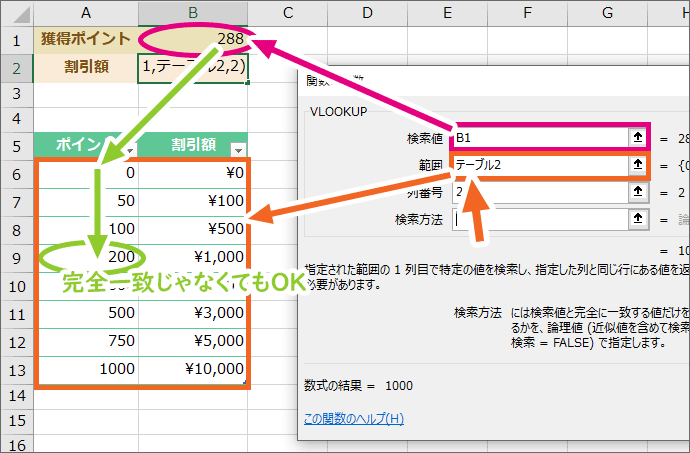This screenshot has width=690, height=453.
Task: Select column A header
Action: point(86,13)
